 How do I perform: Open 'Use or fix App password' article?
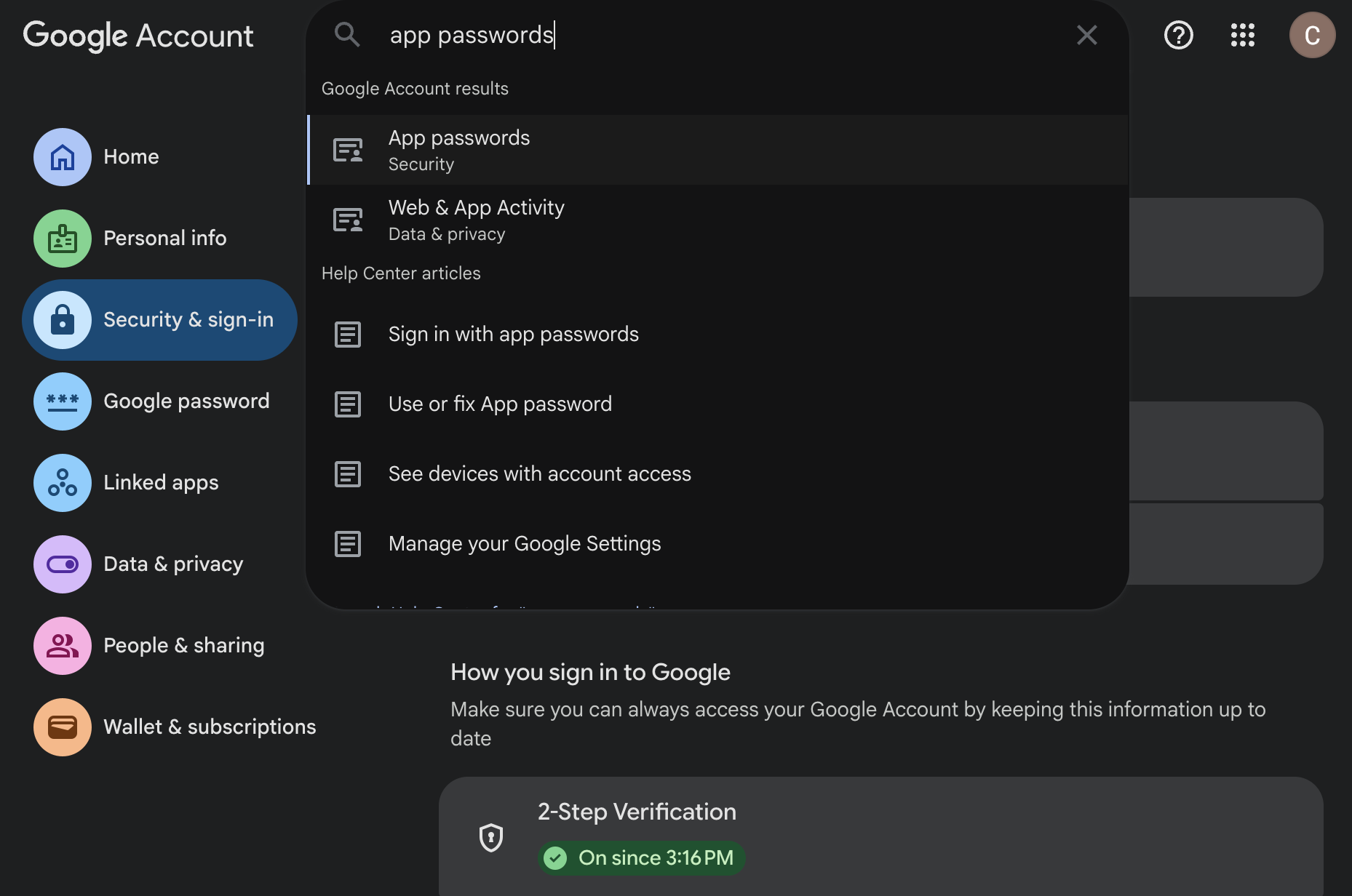pyautogui.click(x=717, y=404)
